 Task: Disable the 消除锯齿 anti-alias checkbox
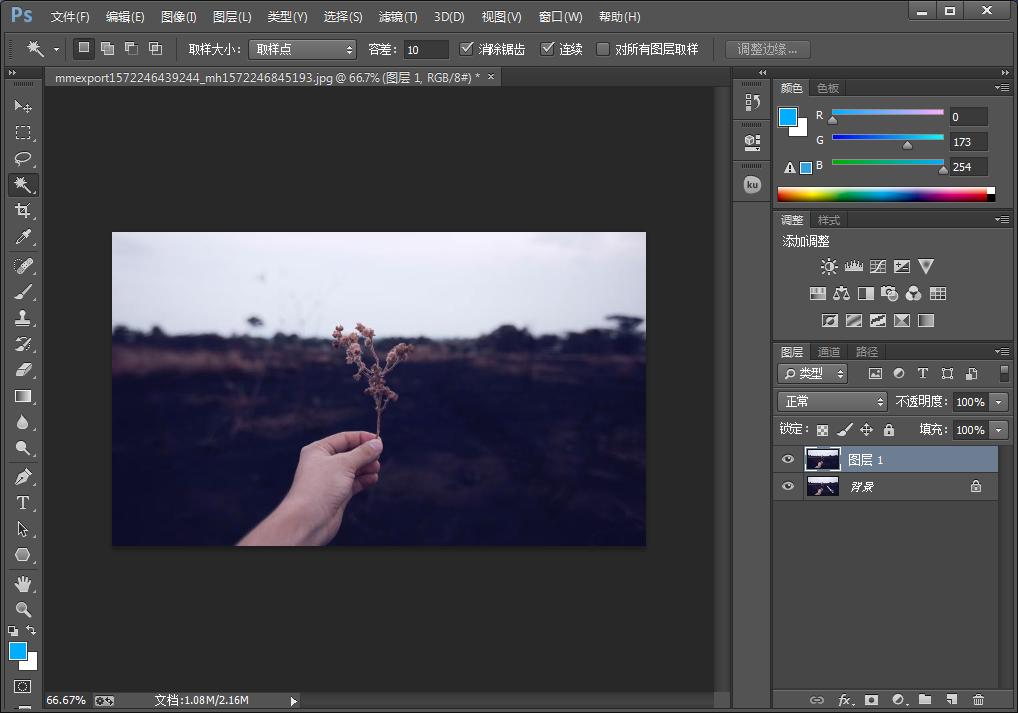click(466, 49)
